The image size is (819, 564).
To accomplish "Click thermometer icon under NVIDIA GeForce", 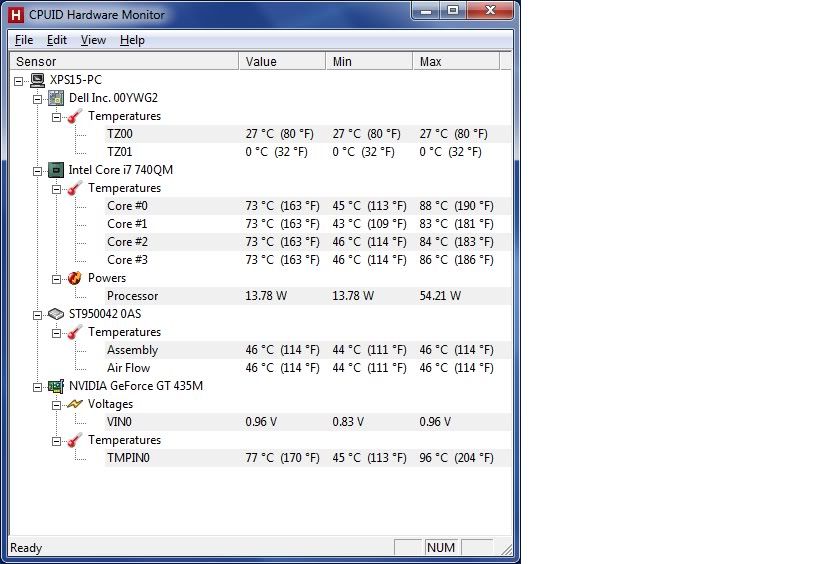I will [x=75, y=440].
